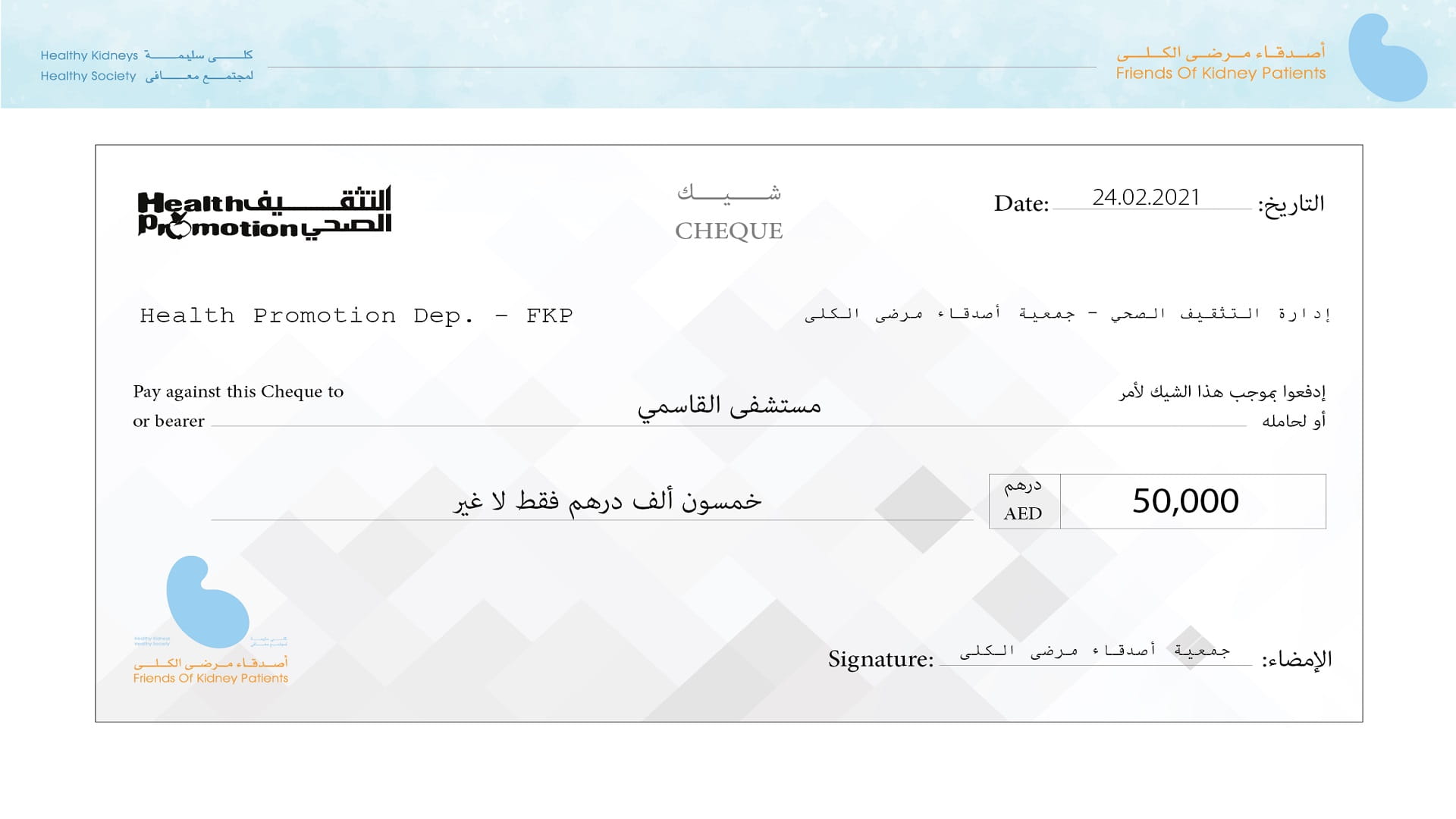Click the AED currency label box

(x=1021, y=500)
